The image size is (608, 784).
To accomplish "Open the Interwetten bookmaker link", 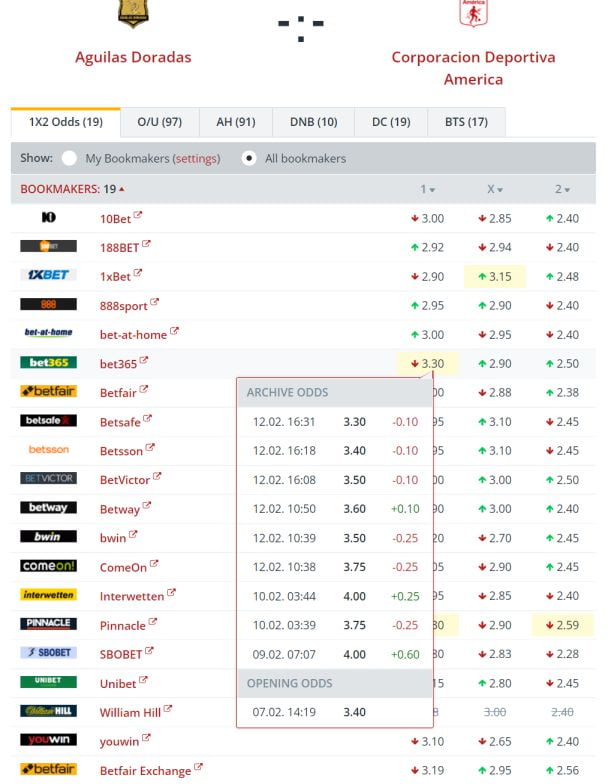I will coord(132,596).
